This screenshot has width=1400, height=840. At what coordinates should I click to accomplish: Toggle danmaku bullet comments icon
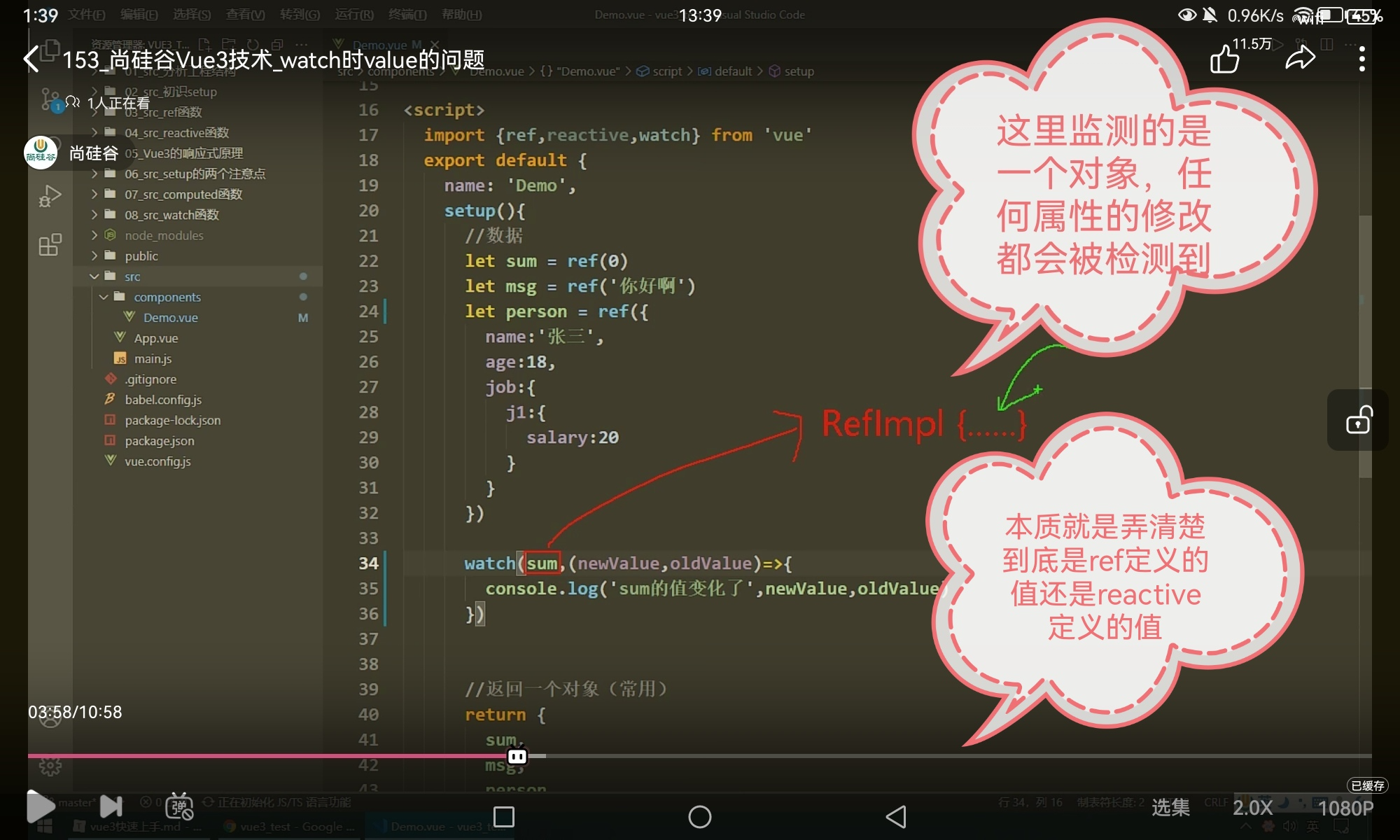click(x=179, y=807)
